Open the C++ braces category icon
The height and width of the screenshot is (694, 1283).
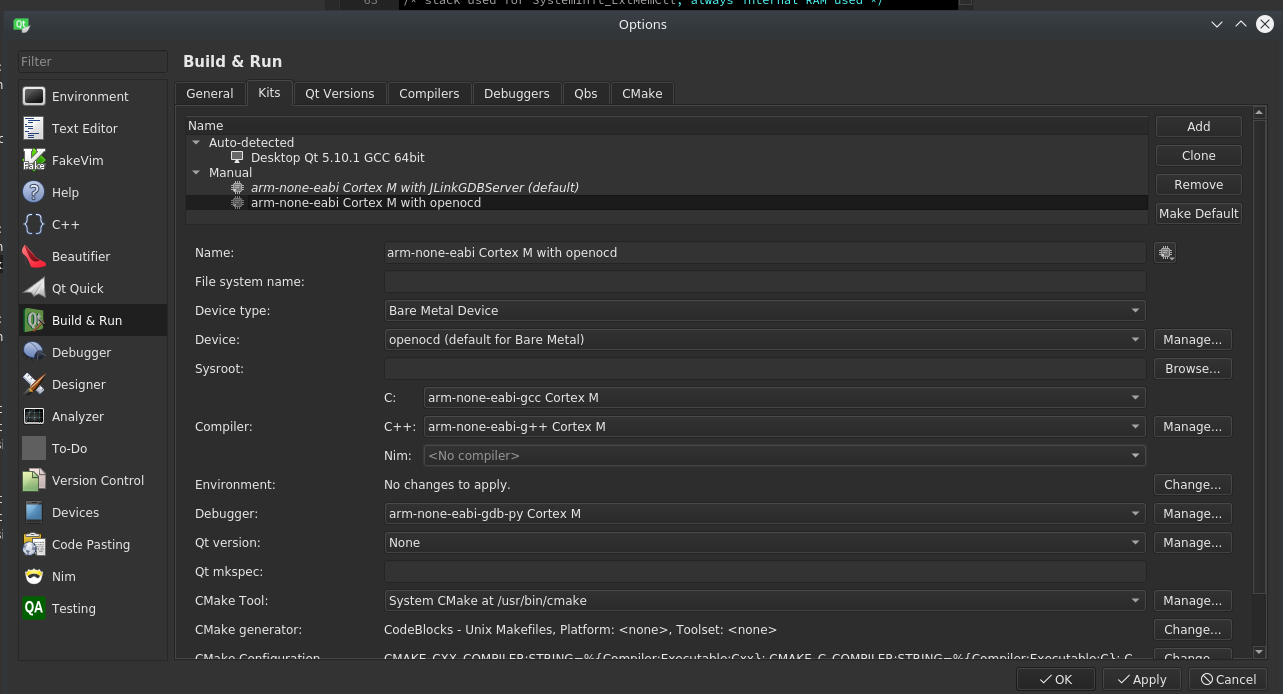[34, 224]
